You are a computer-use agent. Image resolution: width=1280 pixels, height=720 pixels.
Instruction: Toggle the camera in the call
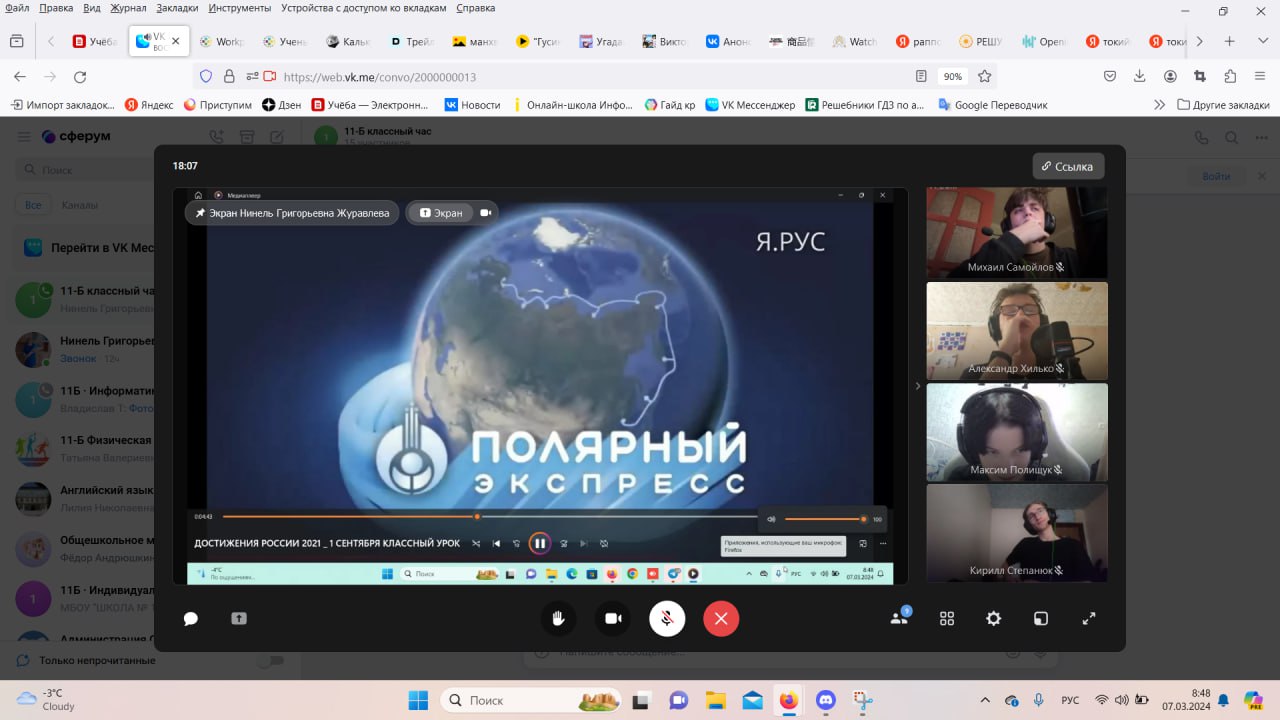click(613, 619)
